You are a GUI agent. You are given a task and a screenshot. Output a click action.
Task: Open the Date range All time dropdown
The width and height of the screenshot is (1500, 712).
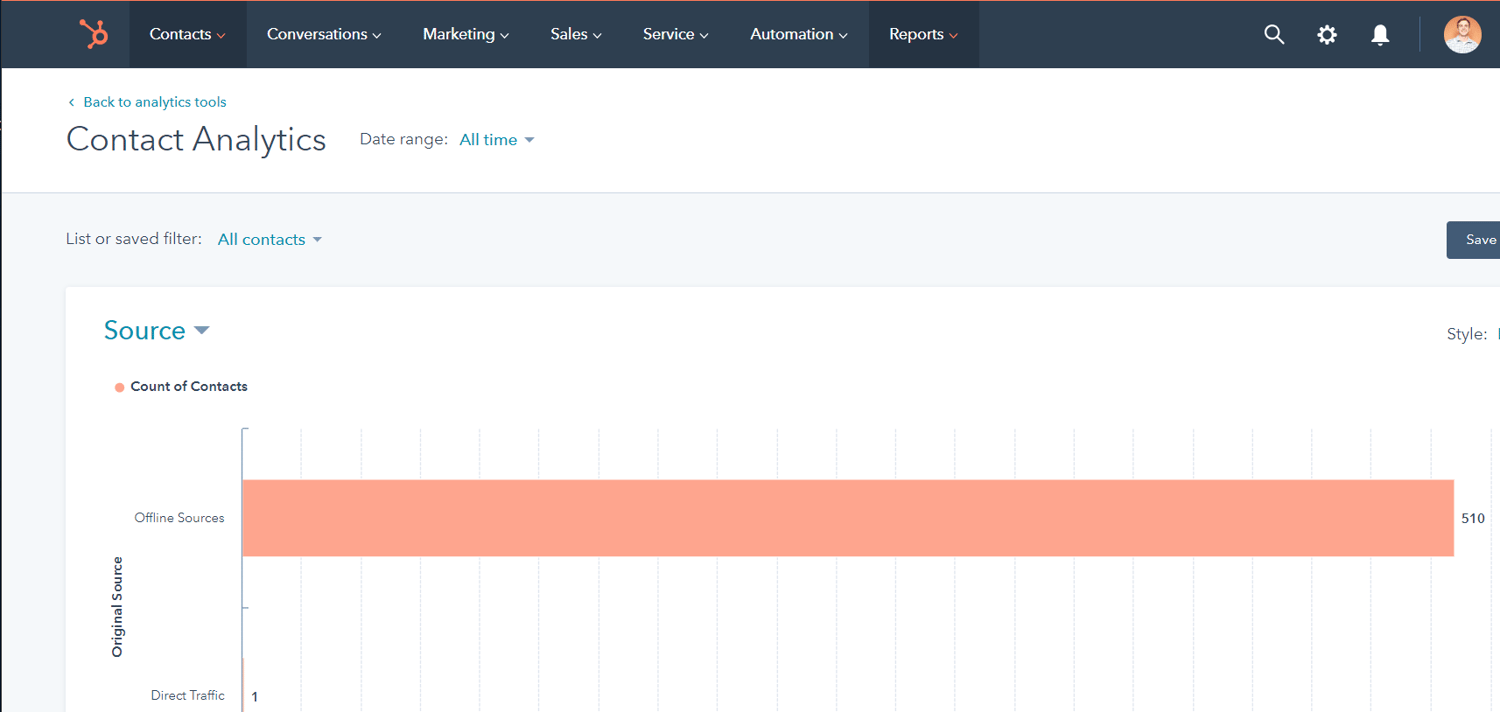[x=497, y=139]
